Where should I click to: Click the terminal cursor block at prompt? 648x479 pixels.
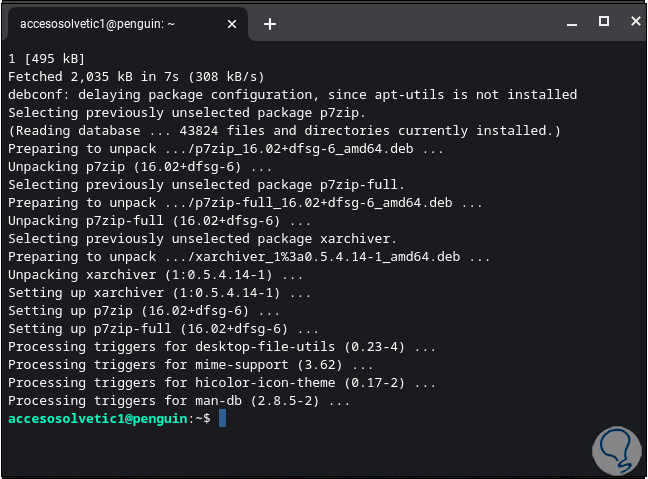tap(222, 418)
